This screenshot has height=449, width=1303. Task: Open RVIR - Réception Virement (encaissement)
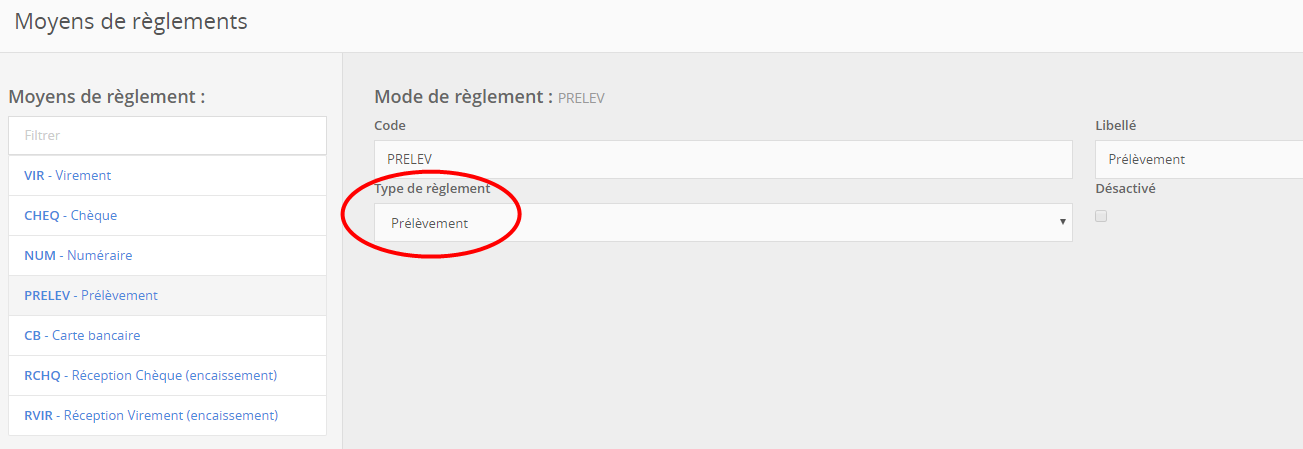151,415
